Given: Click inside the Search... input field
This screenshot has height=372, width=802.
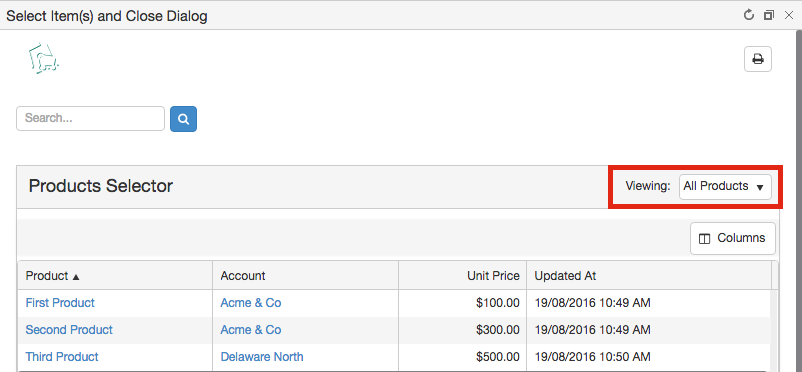Looking at the screenshot, I should coord(91,118).
